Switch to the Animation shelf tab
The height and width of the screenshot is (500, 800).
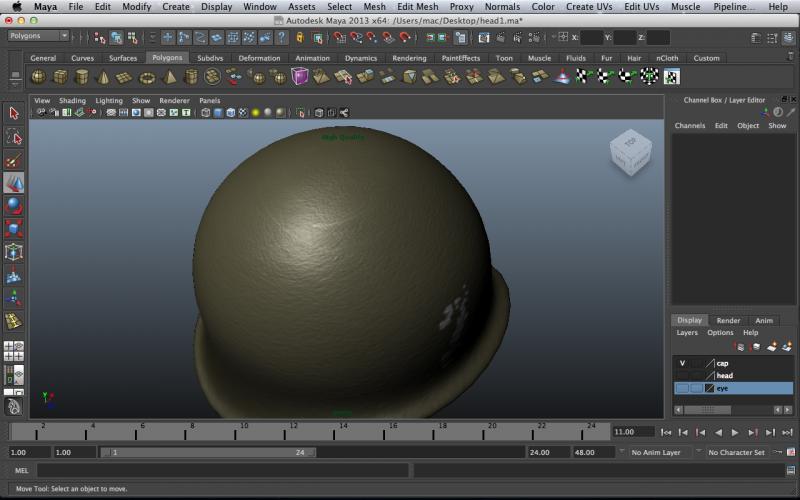pyautogui.click(x=312, y=58)
